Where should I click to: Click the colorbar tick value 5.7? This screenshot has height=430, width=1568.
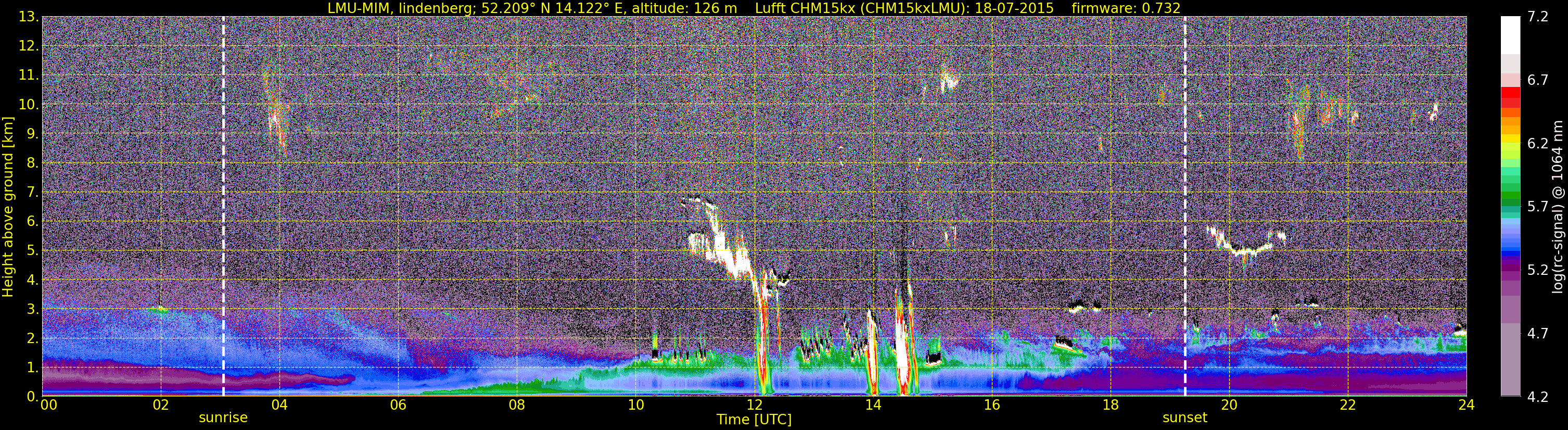tap(1538, 207)
